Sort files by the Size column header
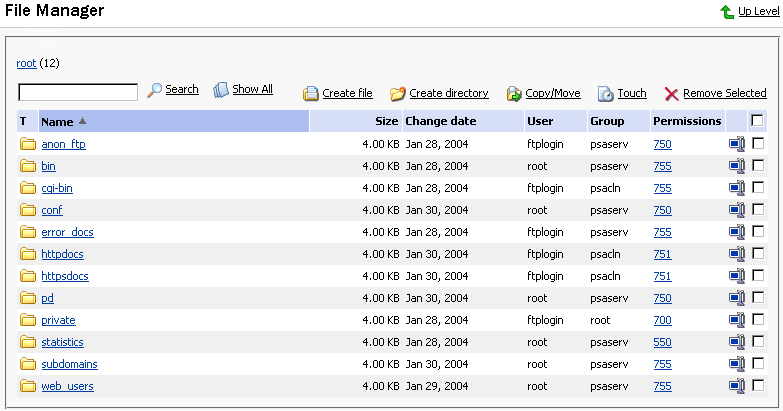 click(x=386, y=121)
